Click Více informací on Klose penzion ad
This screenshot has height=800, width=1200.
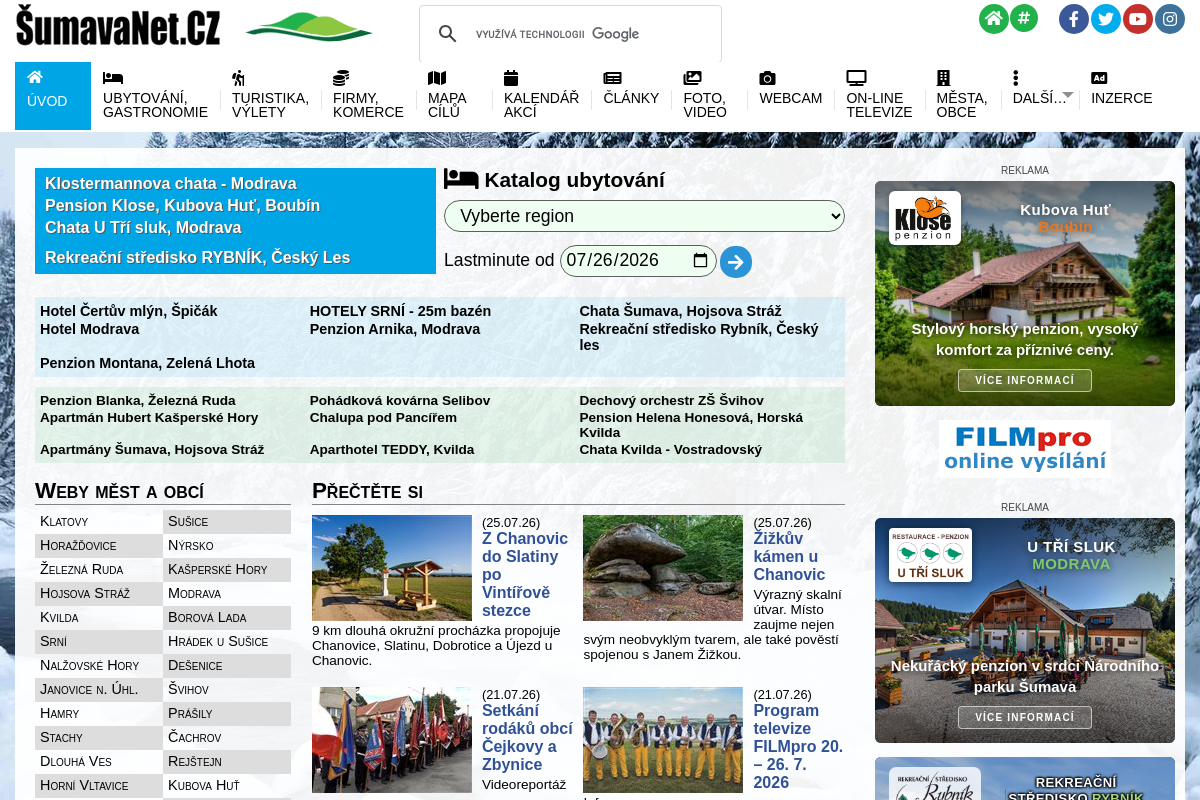click(1025, 380)
